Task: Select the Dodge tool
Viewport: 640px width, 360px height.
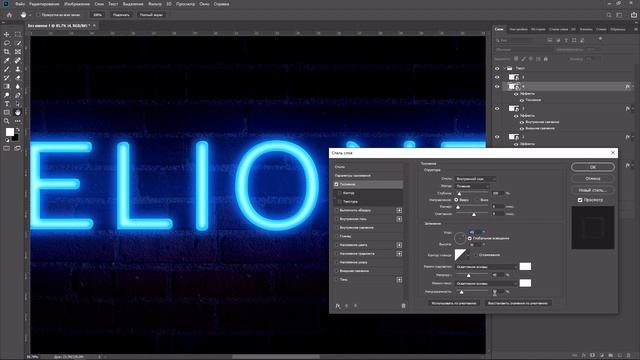Action: pyautogui.click(x=7, y=95)
